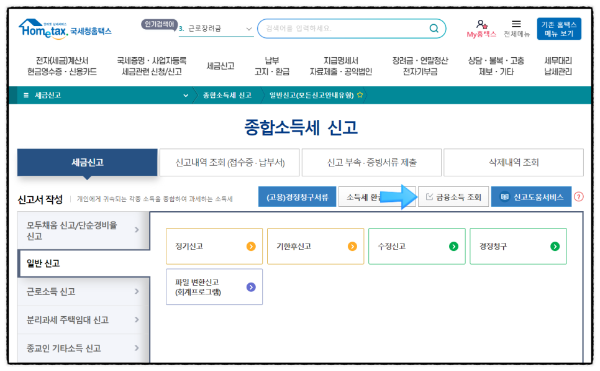
Task: Start 정기신고 filing card
Action: coord(214,246)
